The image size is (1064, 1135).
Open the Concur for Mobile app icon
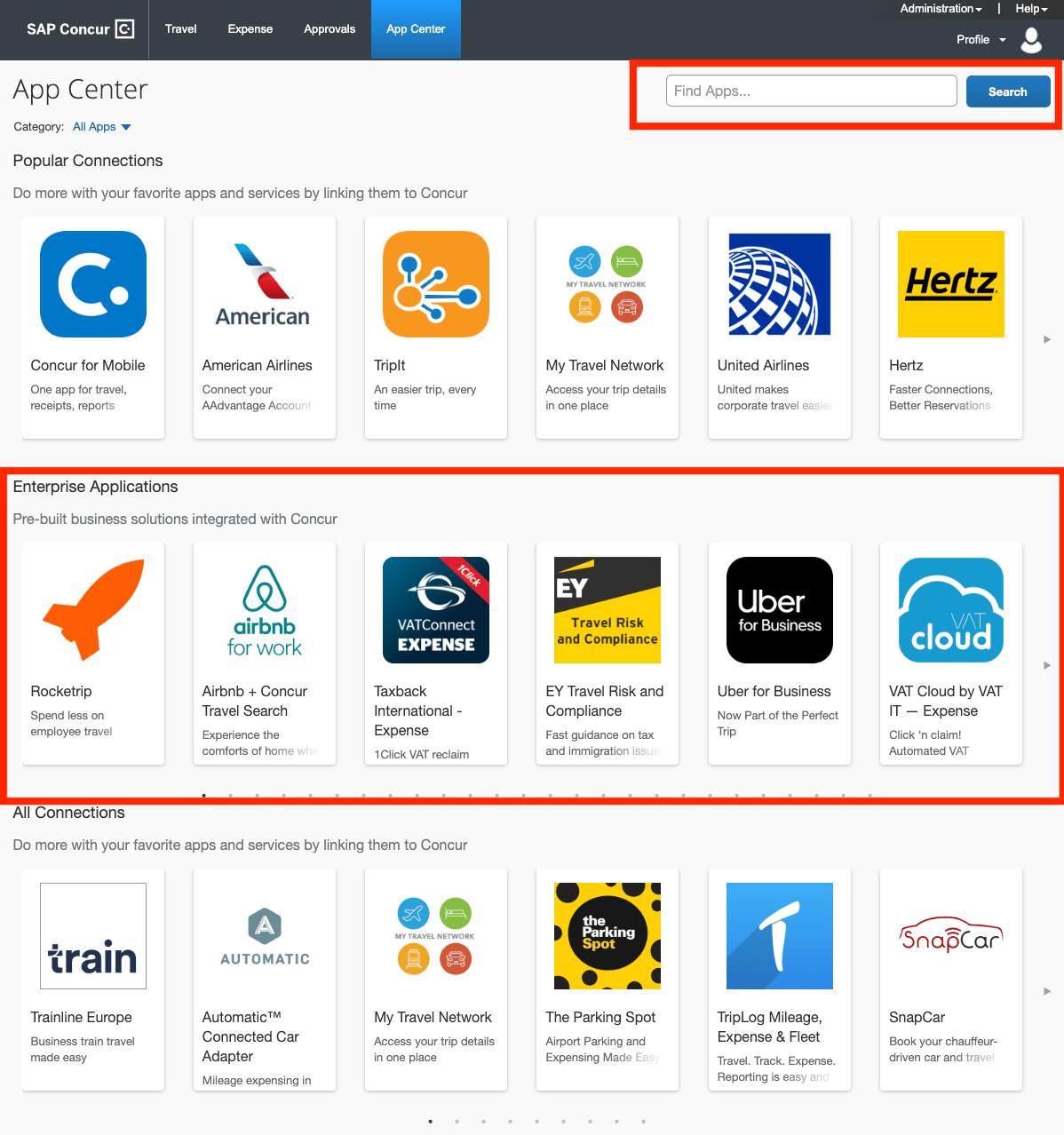(93, 284)
